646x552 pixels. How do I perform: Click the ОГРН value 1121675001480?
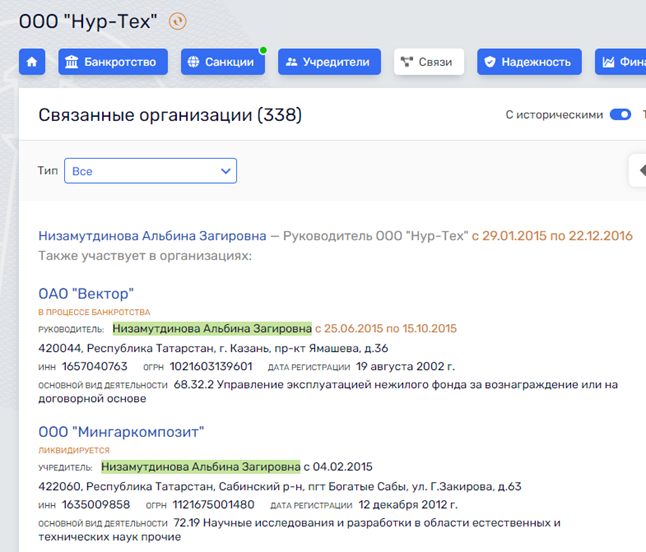click(213, 505)
